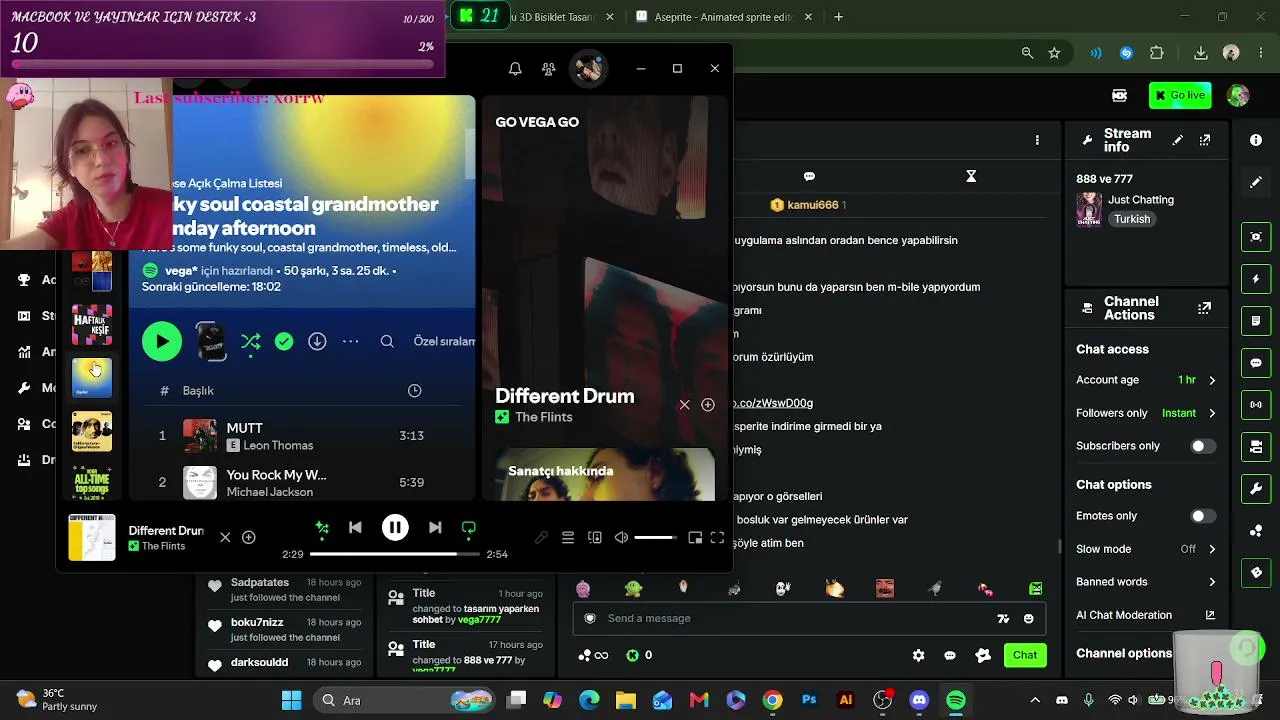Screen dimensions: 1280x720
Task: Open the Spotify mini player
Action: tap(695, 537)
